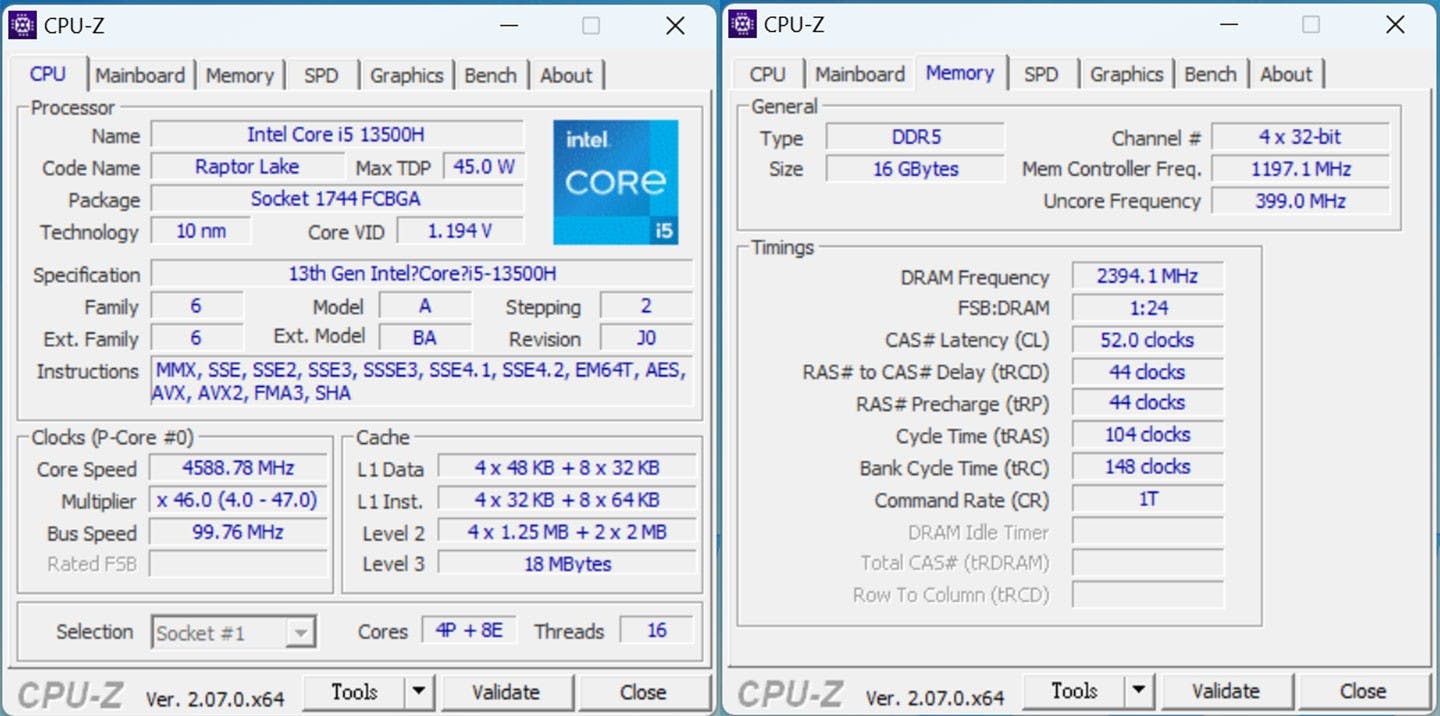
Task: Show the About tab in the left window
Action: pos(566,75)
